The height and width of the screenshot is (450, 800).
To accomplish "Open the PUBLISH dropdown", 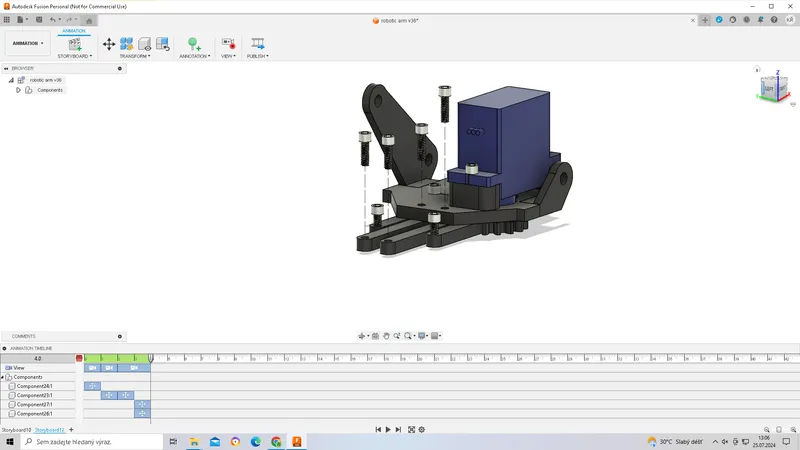I will [x=258, y=56].
